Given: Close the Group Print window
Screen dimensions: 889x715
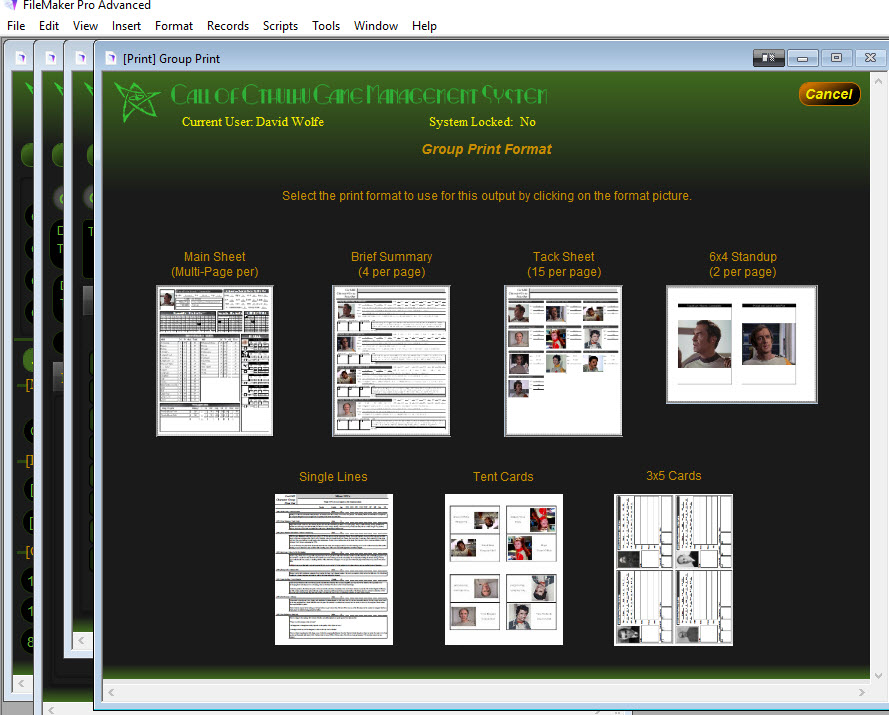Looking at the screenshot, I should tap(870, 58).
